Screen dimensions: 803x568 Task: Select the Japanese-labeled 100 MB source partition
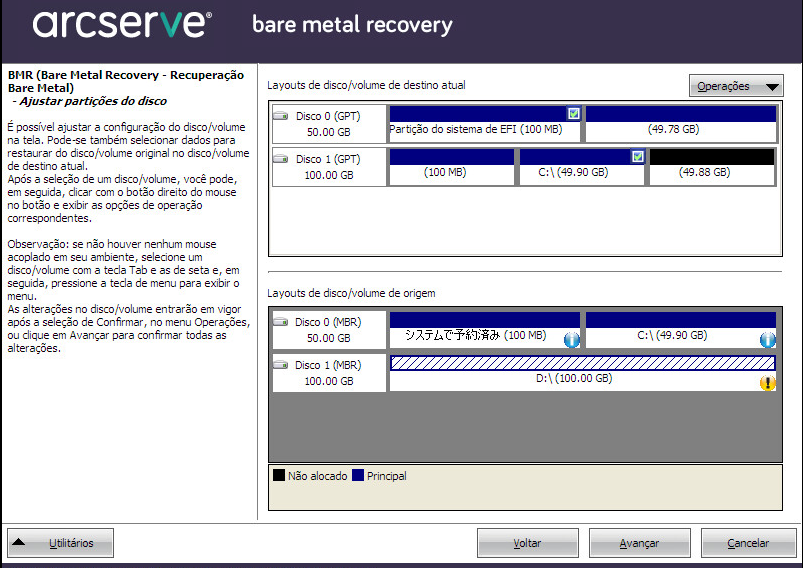click(x=484, y=330)
